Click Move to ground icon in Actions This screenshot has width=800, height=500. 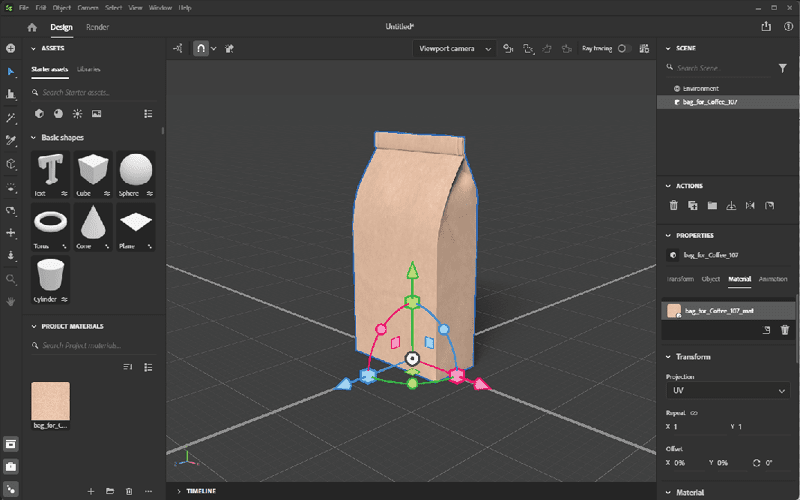pos(731,206)
